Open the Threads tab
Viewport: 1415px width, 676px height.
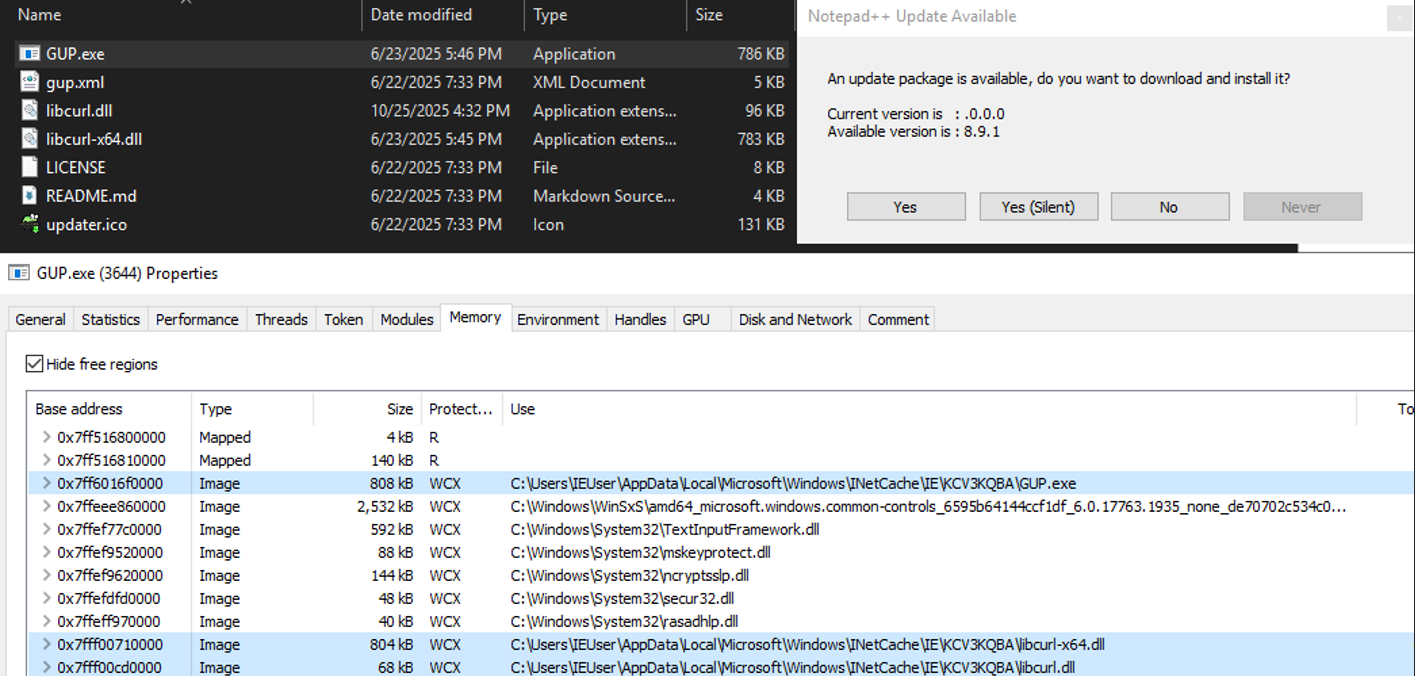pyautogui.click(x=281, y=319)
